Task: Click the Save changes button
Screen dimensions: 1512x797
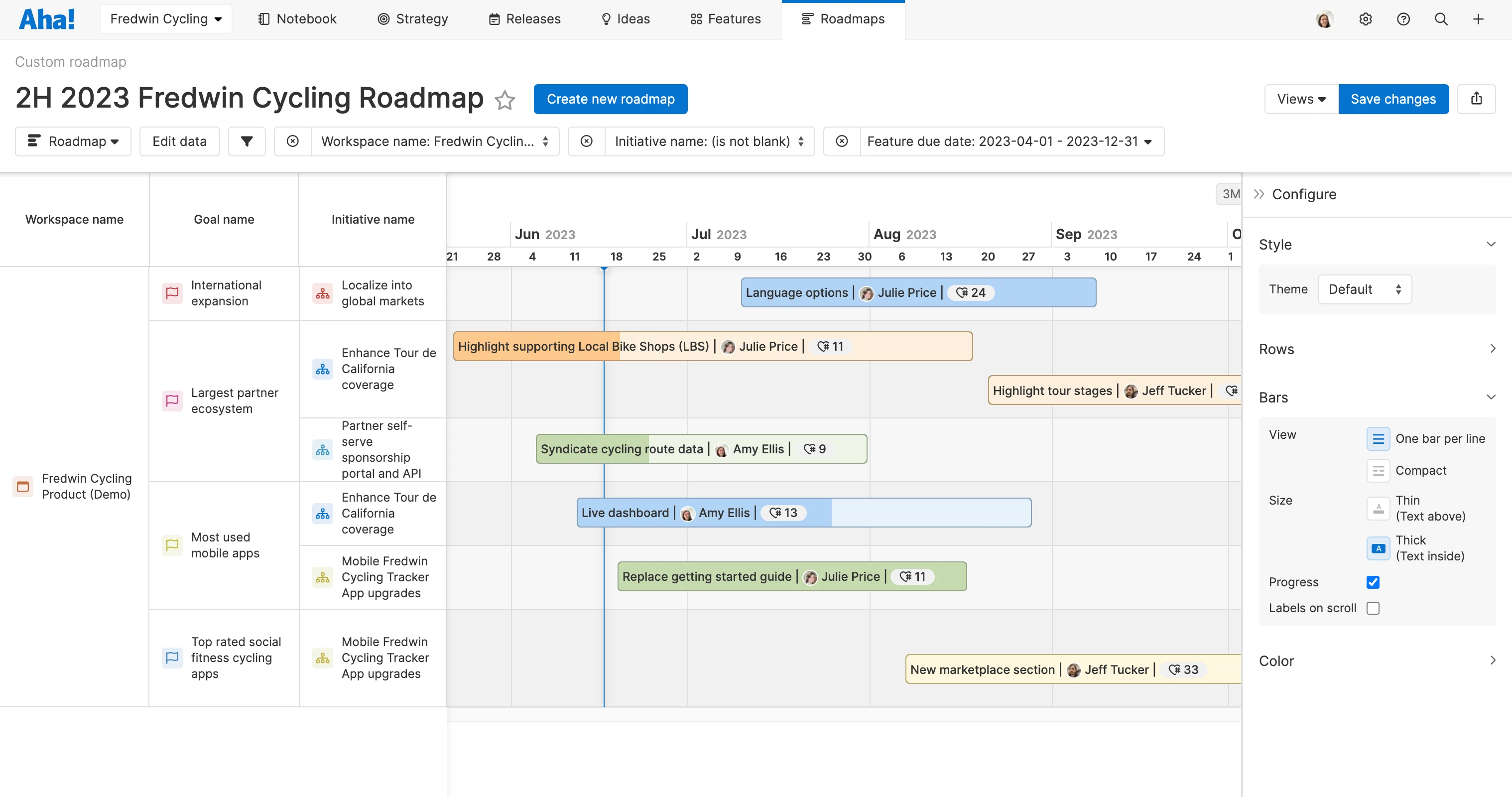Action: [1393, 99]
